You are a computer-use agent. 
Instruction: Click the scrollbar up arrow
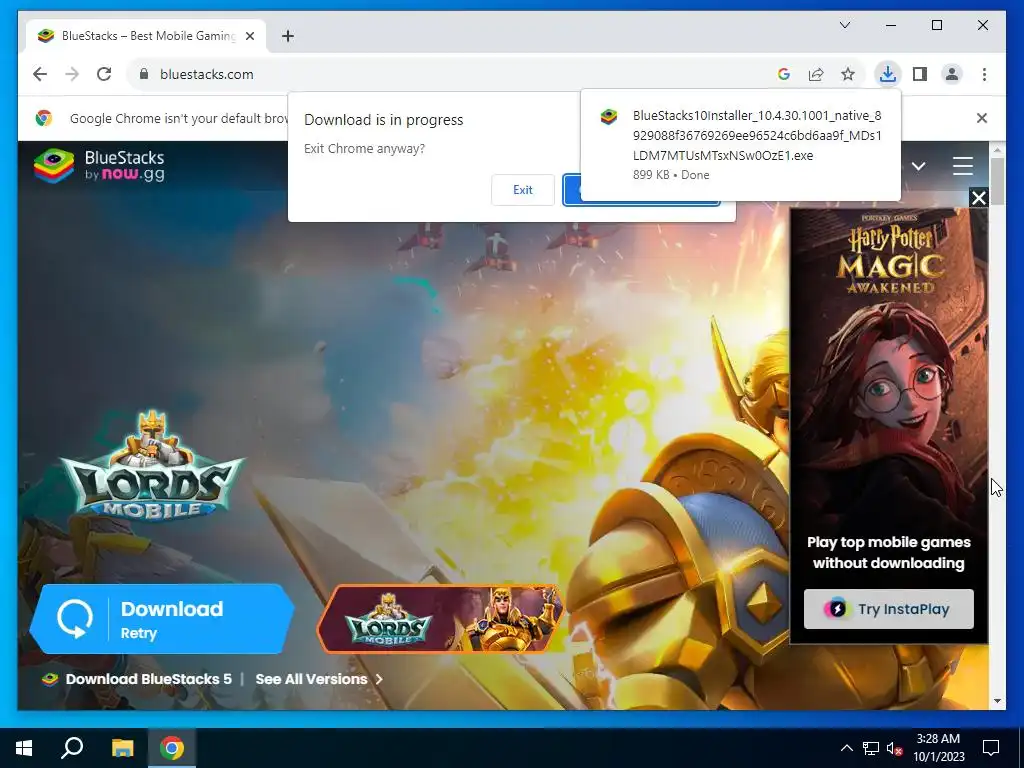click(x=997, y=150)
